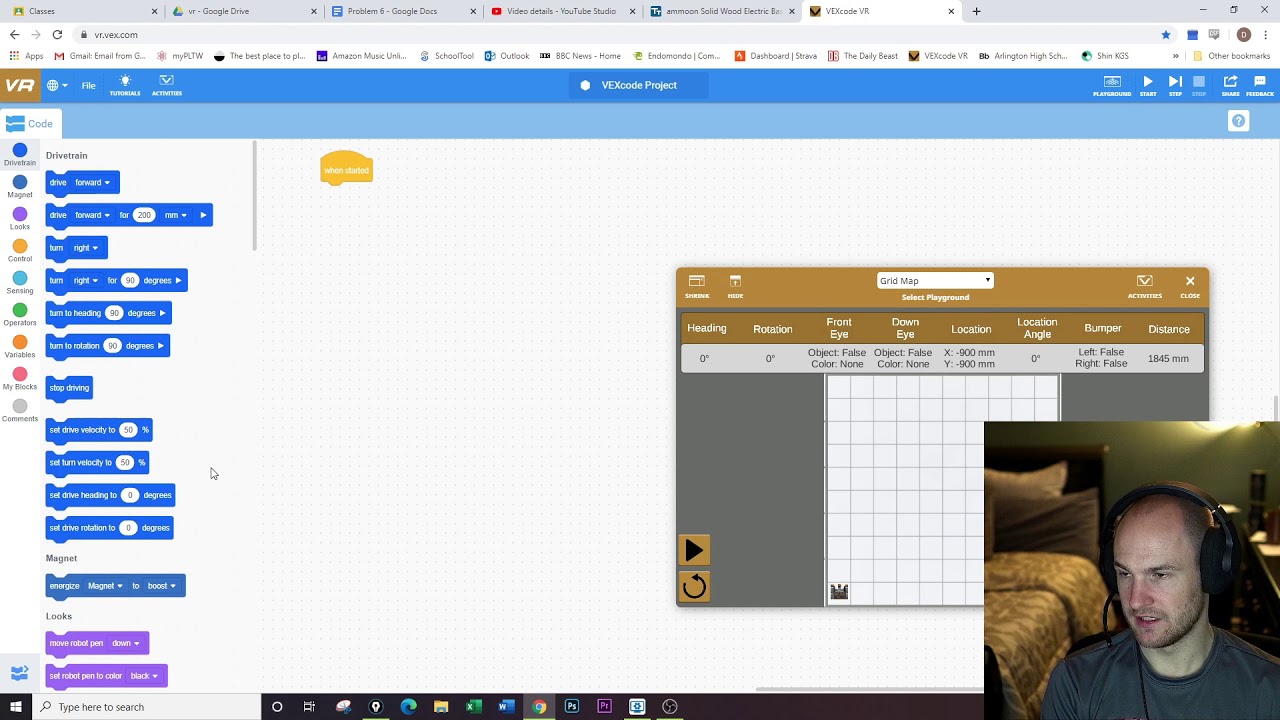Screen dimensions: 1280x720
Task: Select the Sensing block category
Action: (20, 283)
